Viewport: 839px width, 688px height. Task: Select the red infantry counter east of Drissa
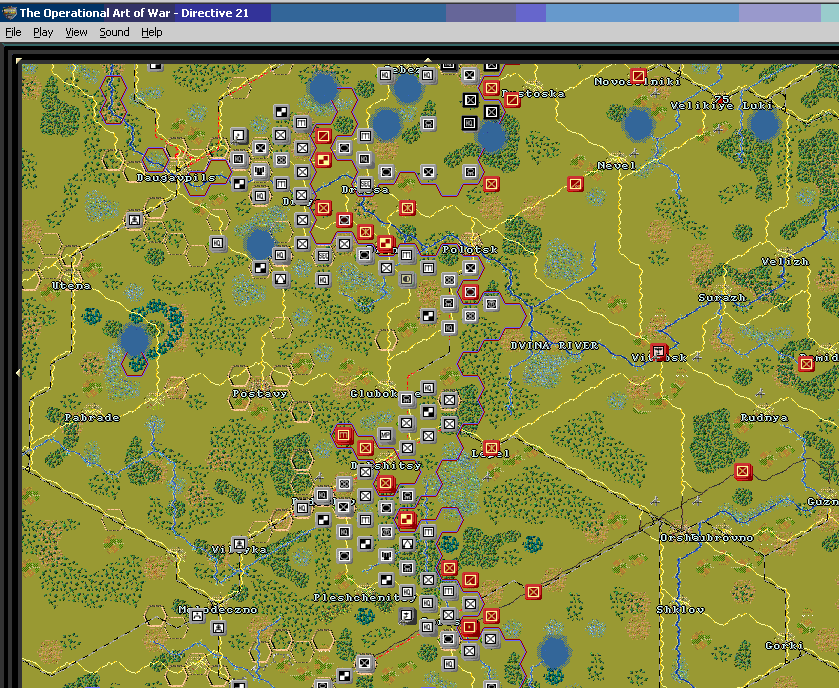[407, 208]
